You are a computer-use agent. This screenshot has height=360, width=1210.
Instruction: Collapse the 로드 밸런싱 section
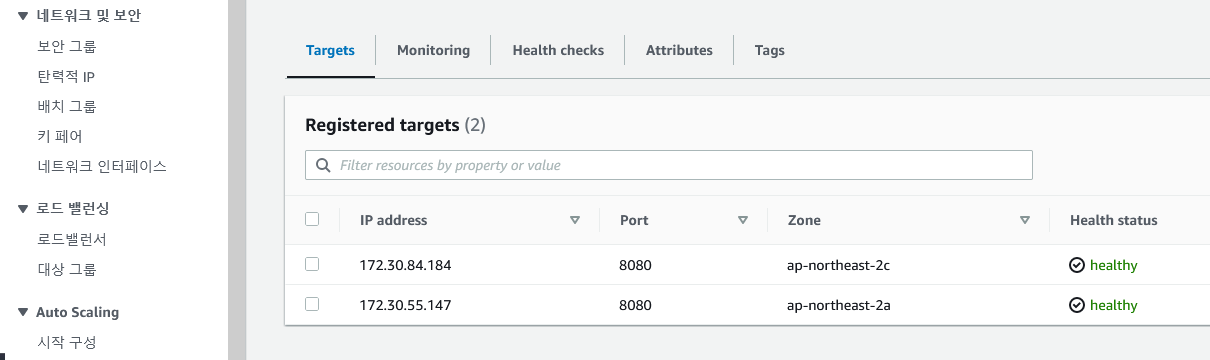tap(23, 208)
